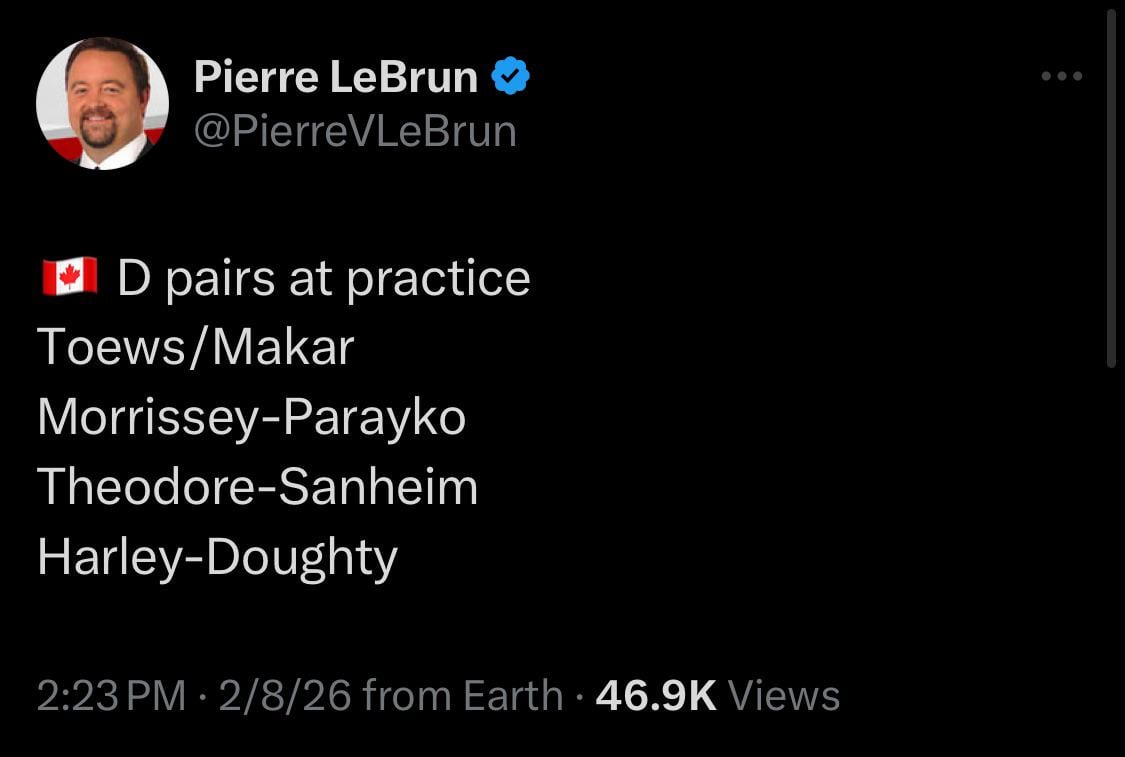Click the Toews/Makar pairing line
1125x757 pixels.
(x=195, y=347)
